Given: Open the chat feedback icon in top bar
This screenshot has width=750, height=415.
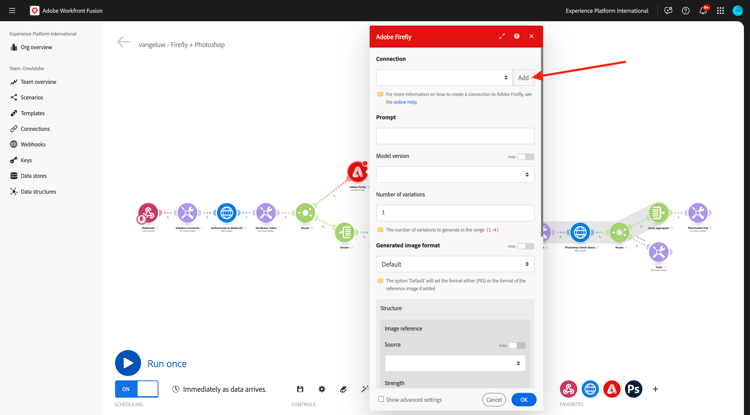Looking at the screenshot, I should pyautogui.click(x=668, y=11).
